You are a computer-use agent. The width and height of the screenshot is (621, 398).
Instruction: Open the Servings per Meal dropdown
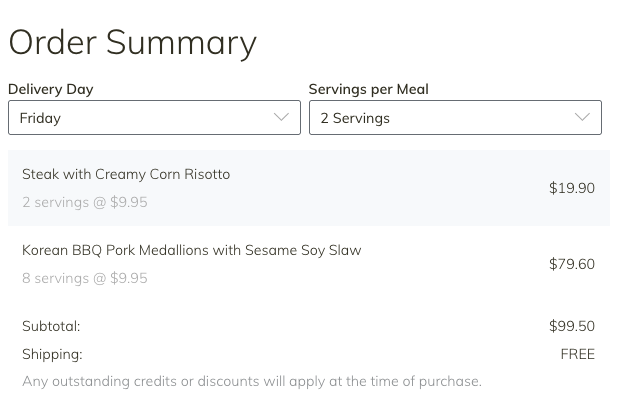coord(455,118)
